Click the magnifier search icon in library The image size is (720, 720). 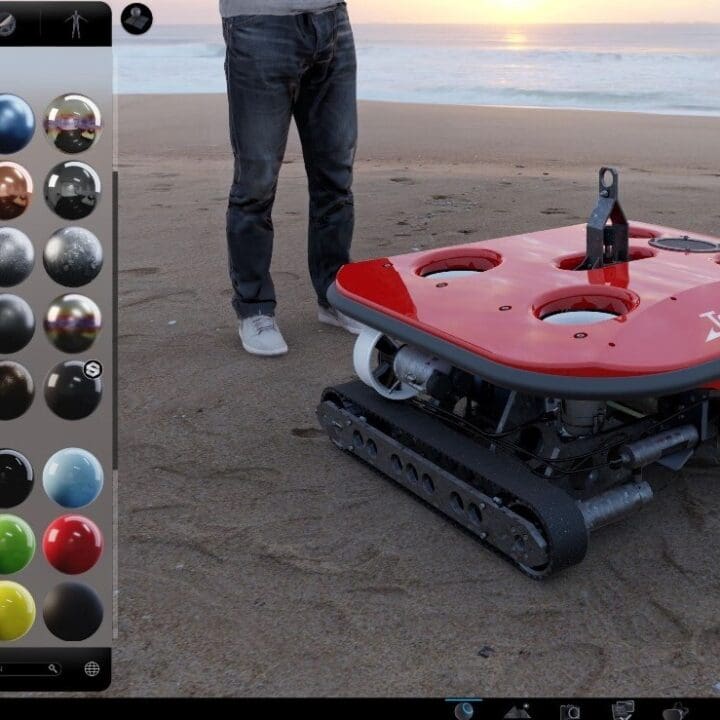[x=53, y=669]
